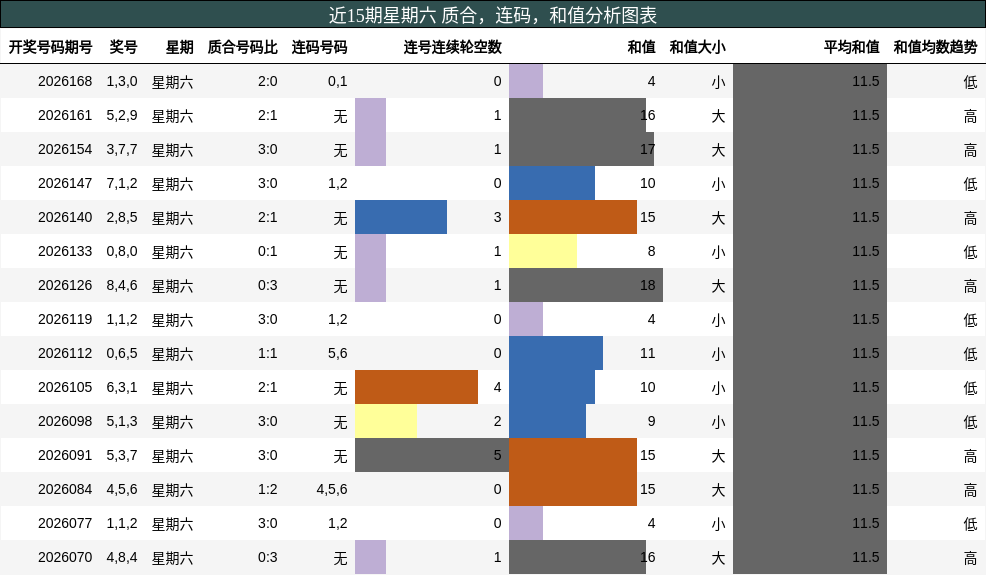The image size is (986, 575).
Task: Click the 连码 value 0,1 in row 2026168
Action: pyautogui.click(x=338, y=81)
